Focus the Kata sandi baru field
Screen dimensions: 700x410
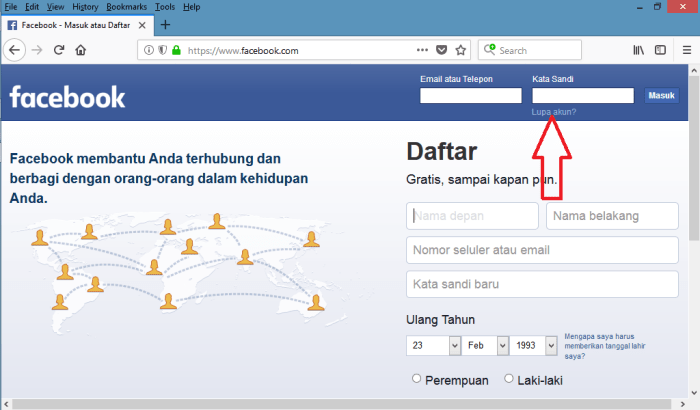(x=542, y=284)
